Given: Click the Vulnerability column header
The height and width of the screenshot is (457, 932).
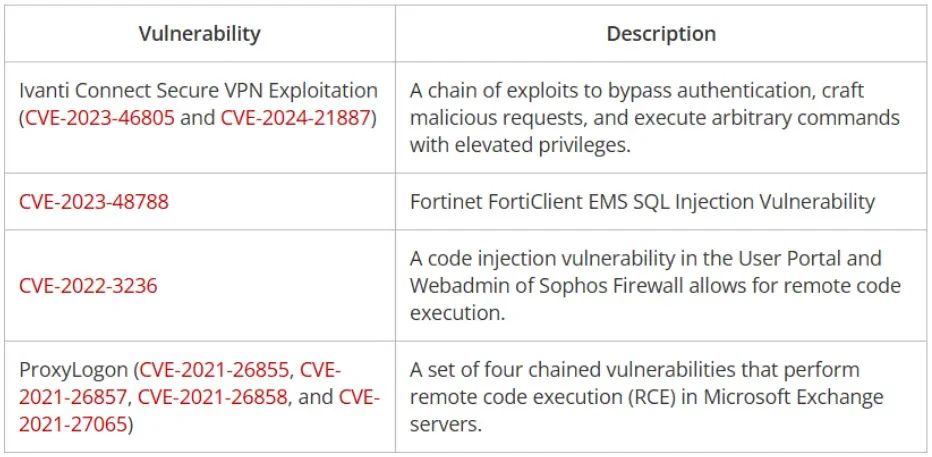Looking at the screenshot, I should [x=199, y=33].
